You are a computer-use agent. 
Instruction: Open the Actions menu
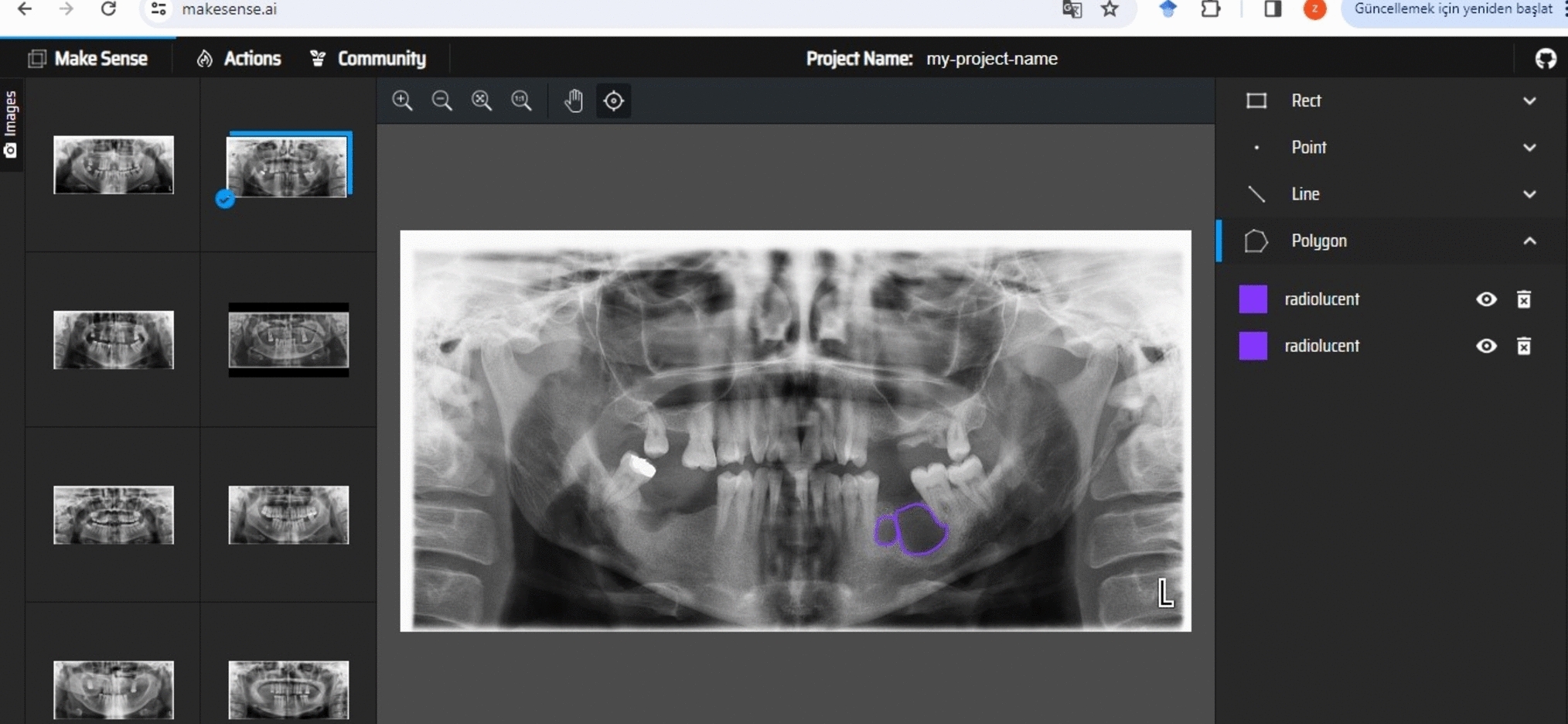238,58
